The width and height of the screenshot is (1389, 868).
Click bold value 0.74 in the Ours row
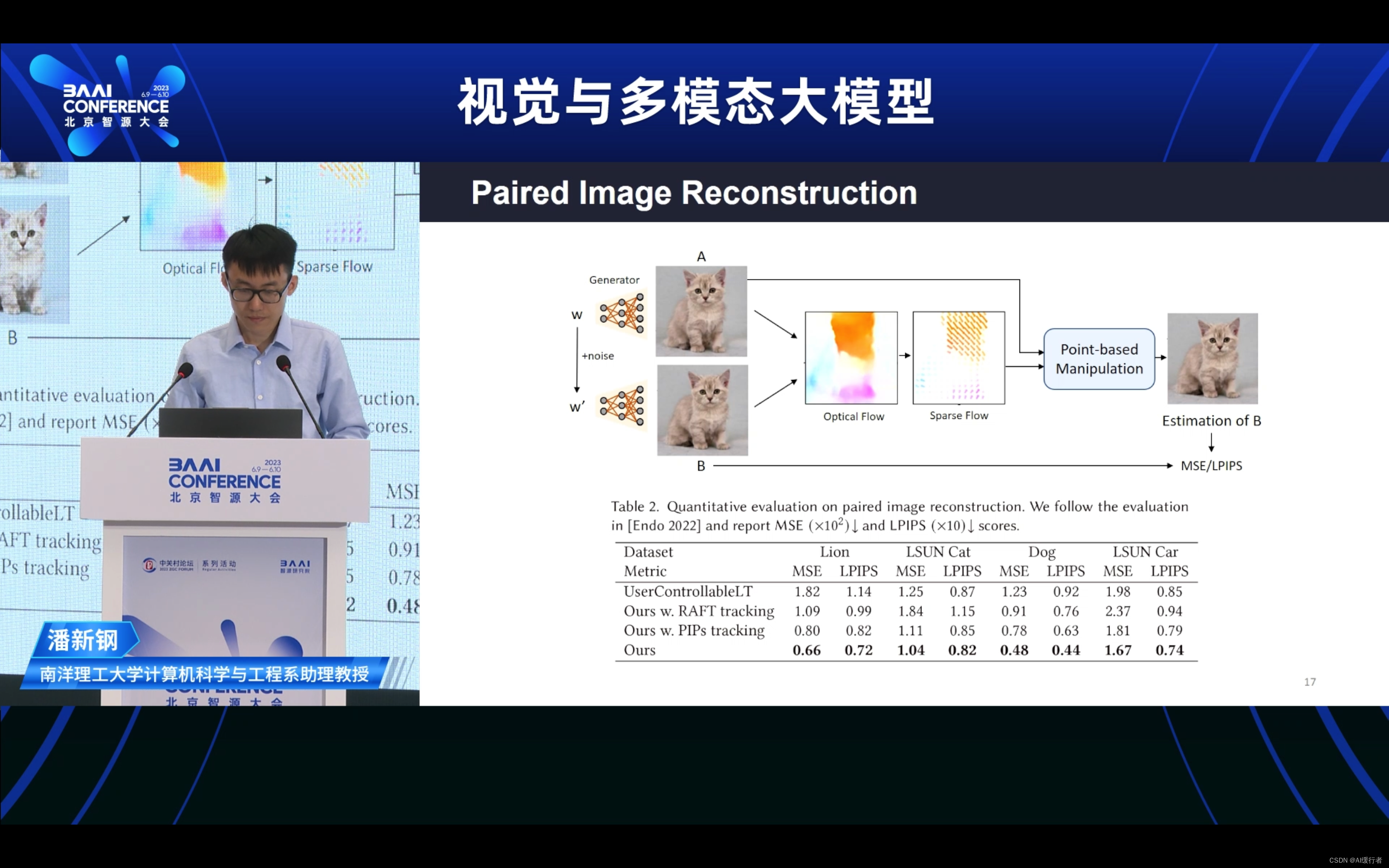(x=1169, y=651)
